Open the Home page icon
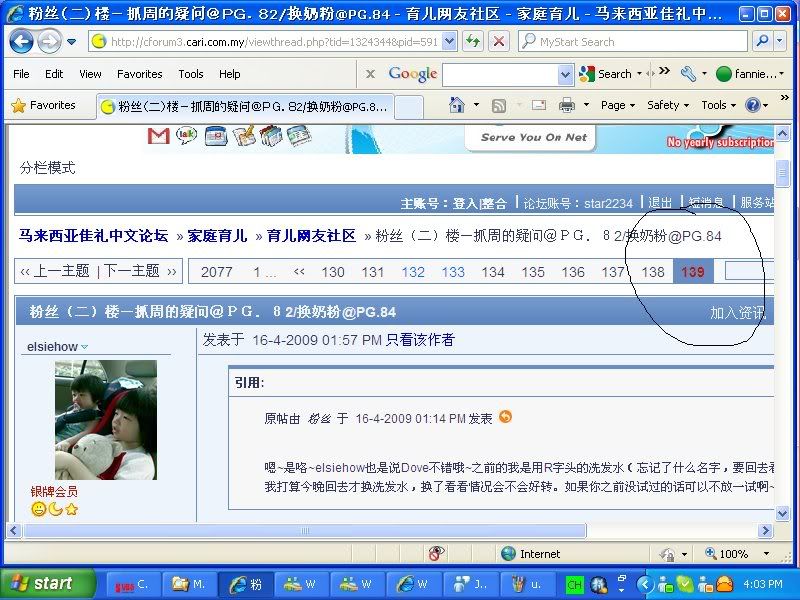800x600 pixels. 457,105
